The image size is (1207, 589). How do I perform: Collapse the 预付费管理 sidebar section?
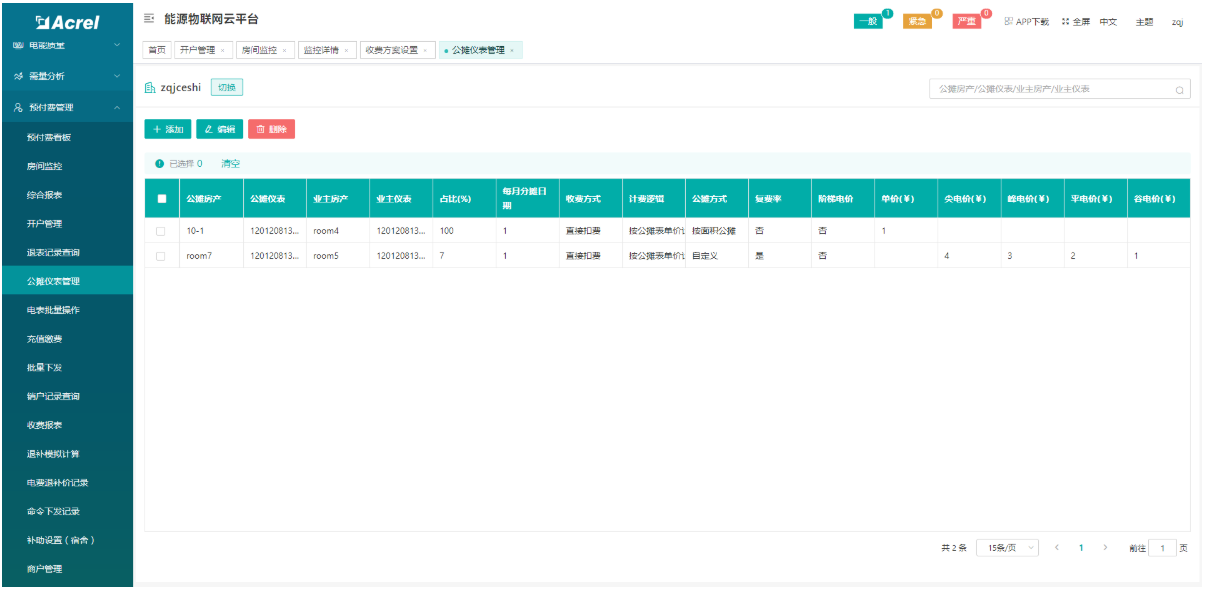pos(117,108)
